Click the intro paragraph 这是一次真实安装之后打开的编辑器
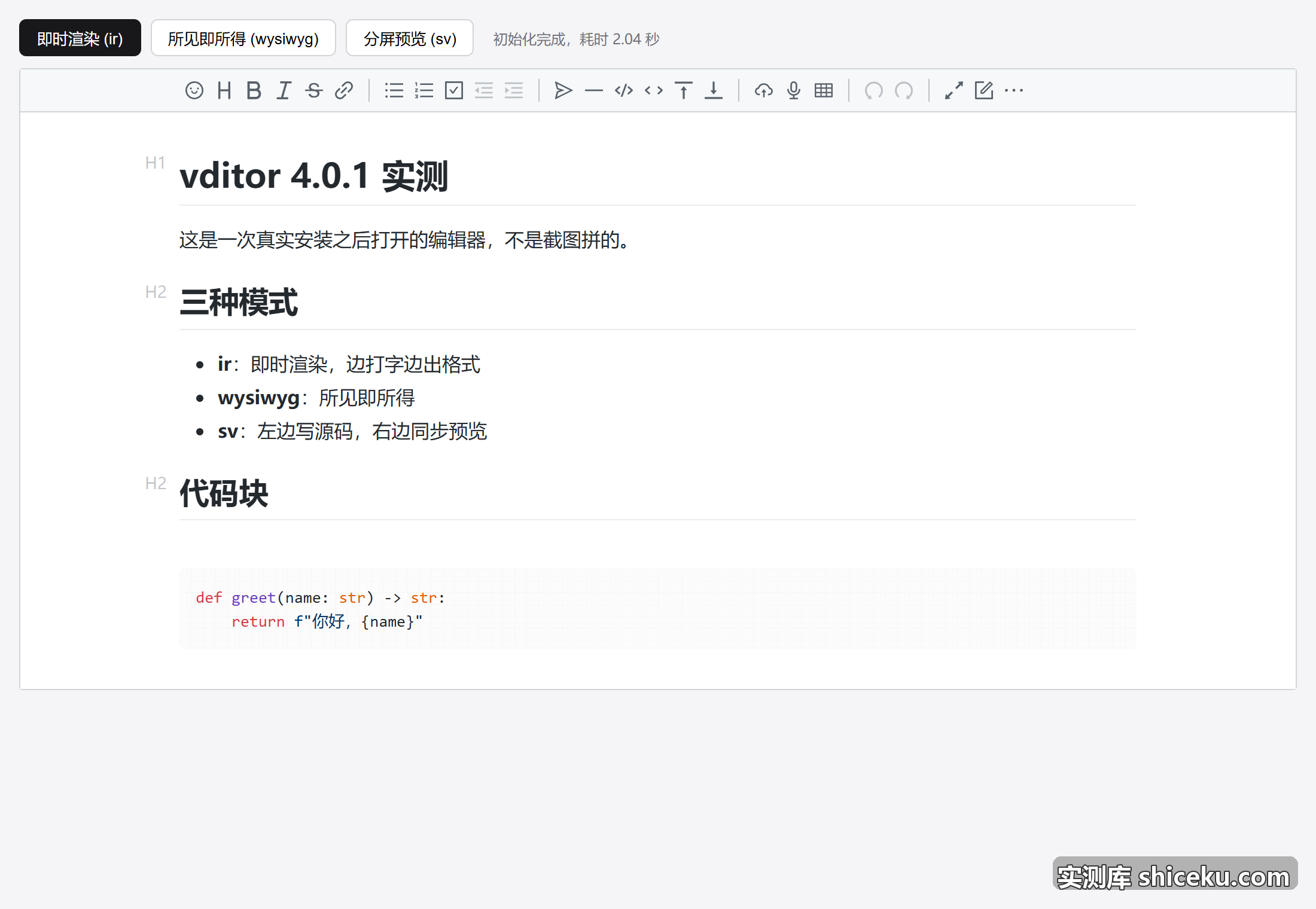The width and height of the screenshot is (1316, 909). point(405,240)
